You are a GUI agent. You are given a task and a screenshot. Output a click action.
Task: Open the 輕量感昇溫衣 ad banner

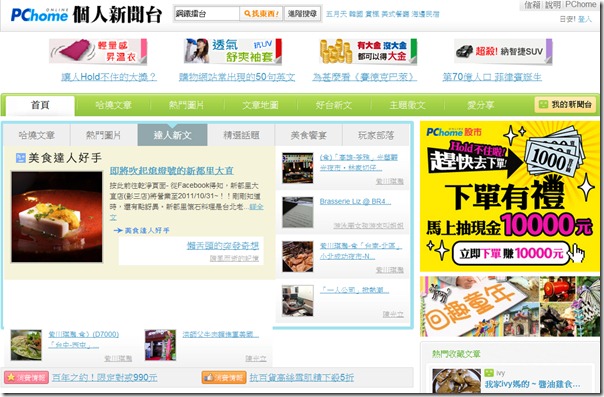point(98,51)
